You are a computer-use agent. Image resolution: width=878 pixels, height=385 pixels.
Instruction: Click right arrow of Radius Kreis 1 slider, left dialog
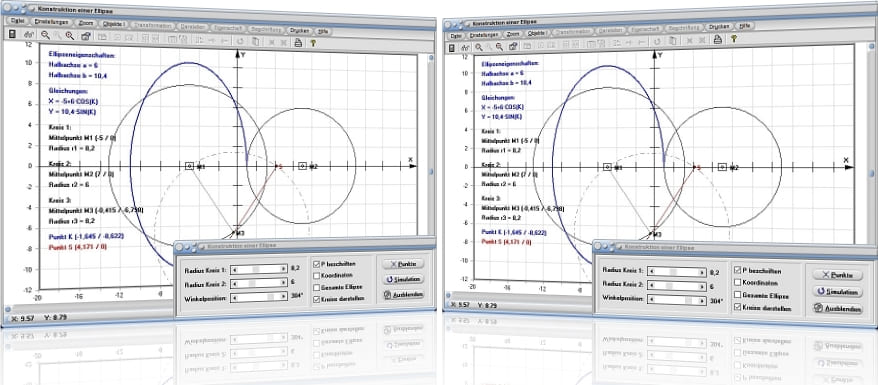click(x=283, y=269)
